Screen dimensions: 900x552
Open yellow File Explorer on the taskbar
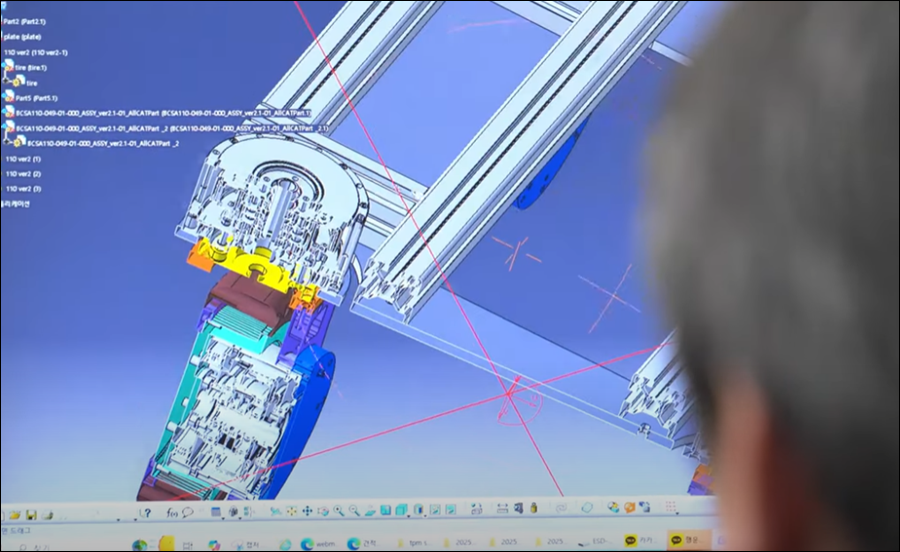(x=166, y=542)
